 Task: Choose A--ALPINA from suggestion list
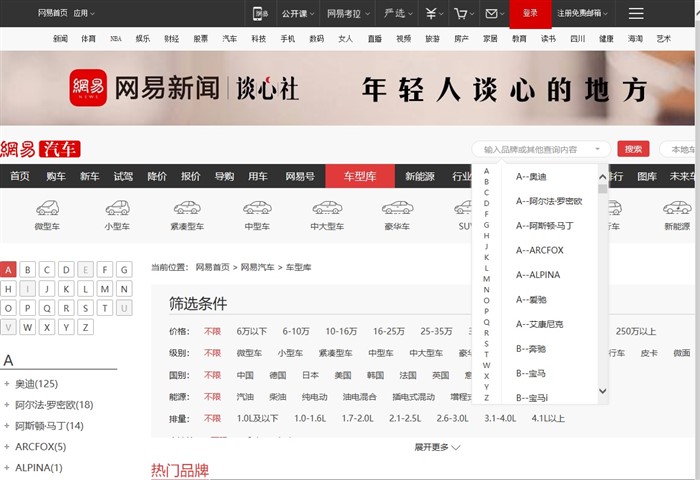[538, 275]
